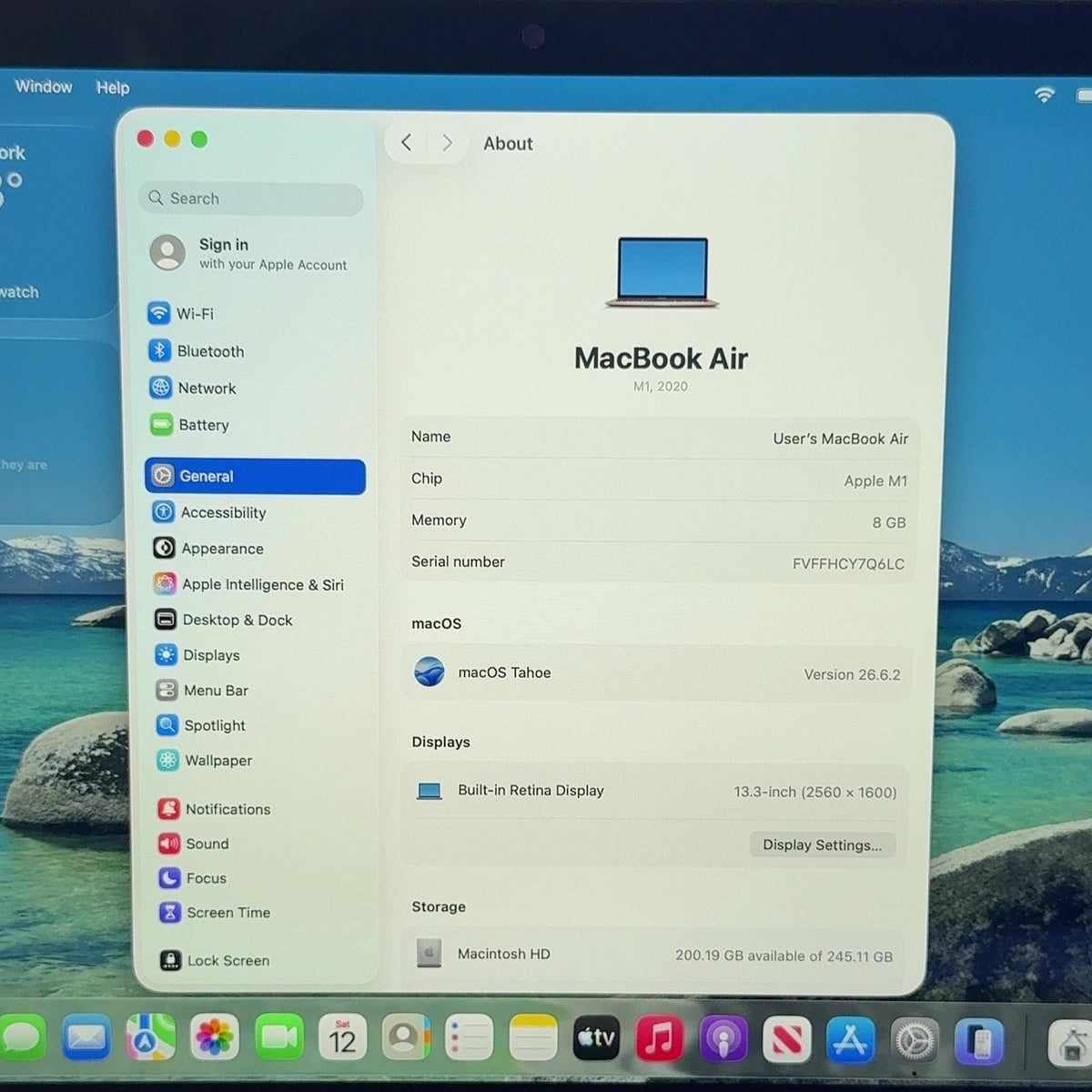The height and width of the screenshot is (1092, 1092).
Task: Open the Help menu
Action: [x=113, y=87]
